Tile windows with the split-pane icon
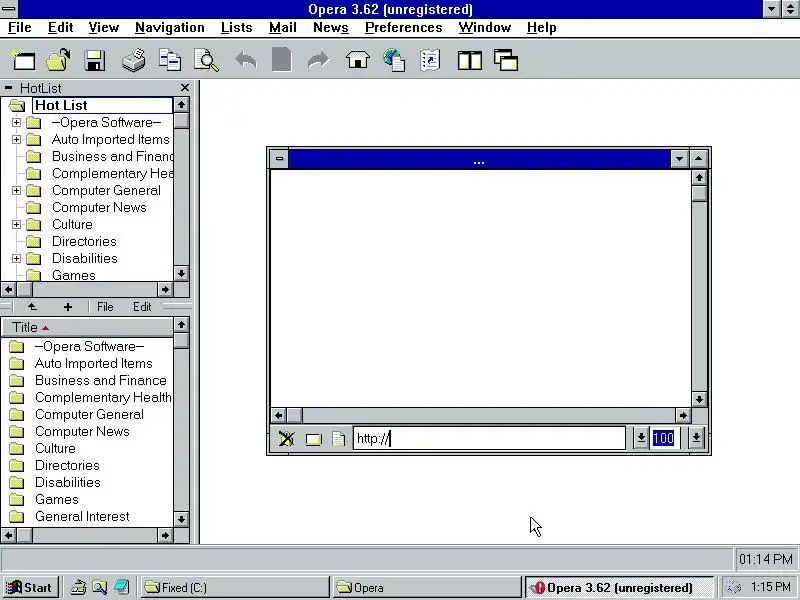The height and width of the screenshot is (600, 800). pyautogui.click(x=469, y=60)
